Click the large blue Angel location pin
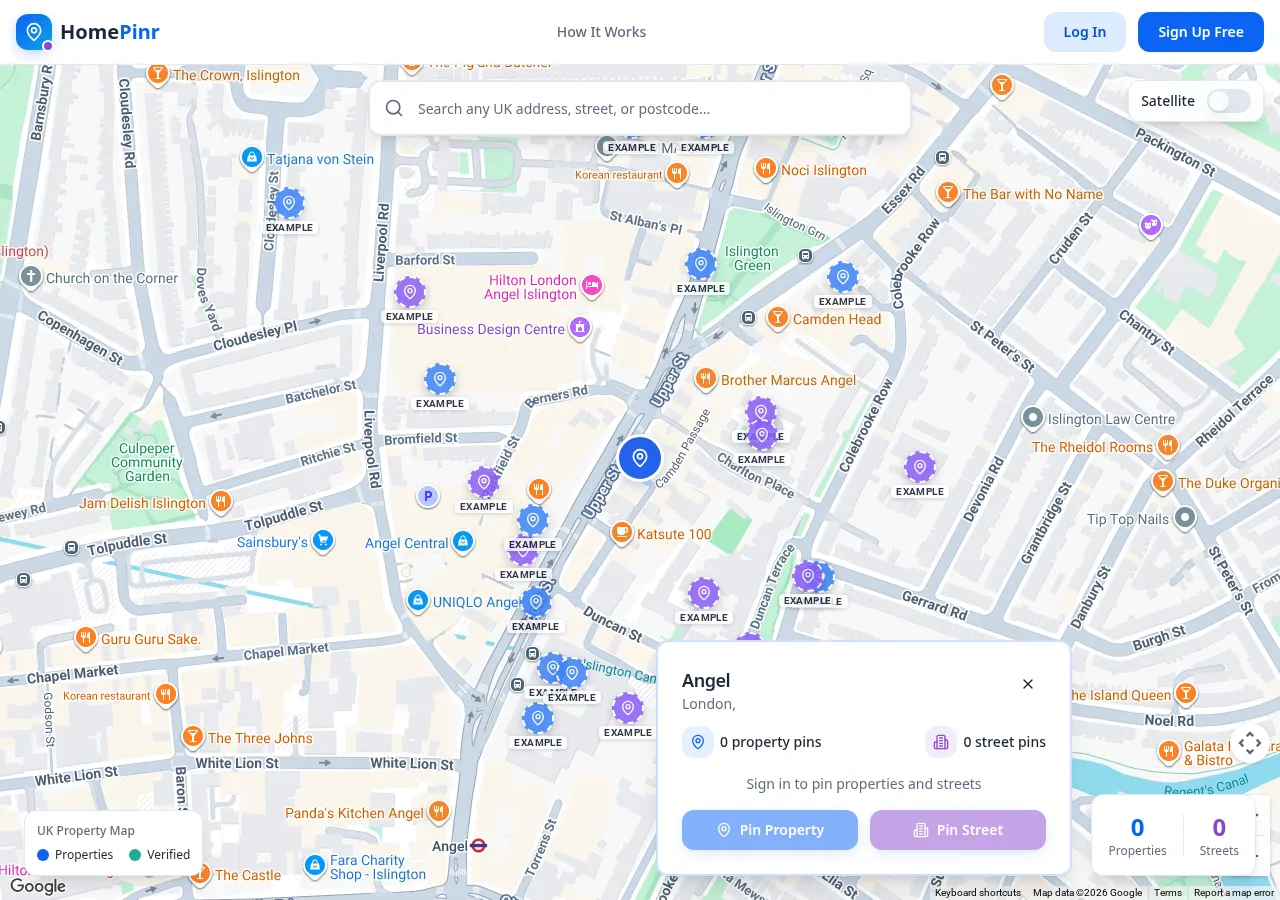This screenshot has width=1280, height=900. pos(640,458)
